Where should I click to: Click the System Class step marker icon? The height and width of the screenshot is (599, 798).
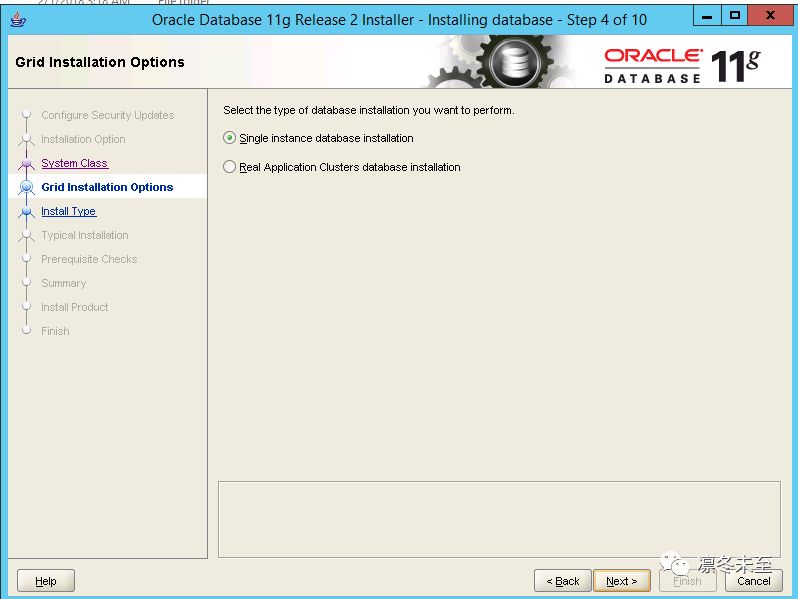(x=26, y=163)
